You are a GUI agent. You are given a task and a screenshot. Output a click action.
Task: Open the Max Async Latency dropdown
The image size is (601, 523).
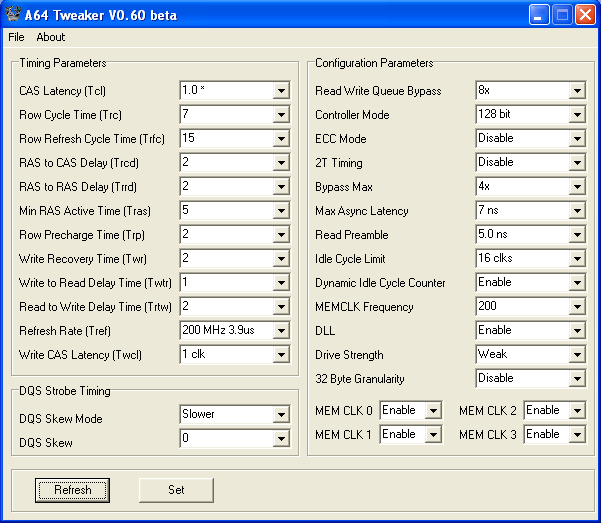577,211
